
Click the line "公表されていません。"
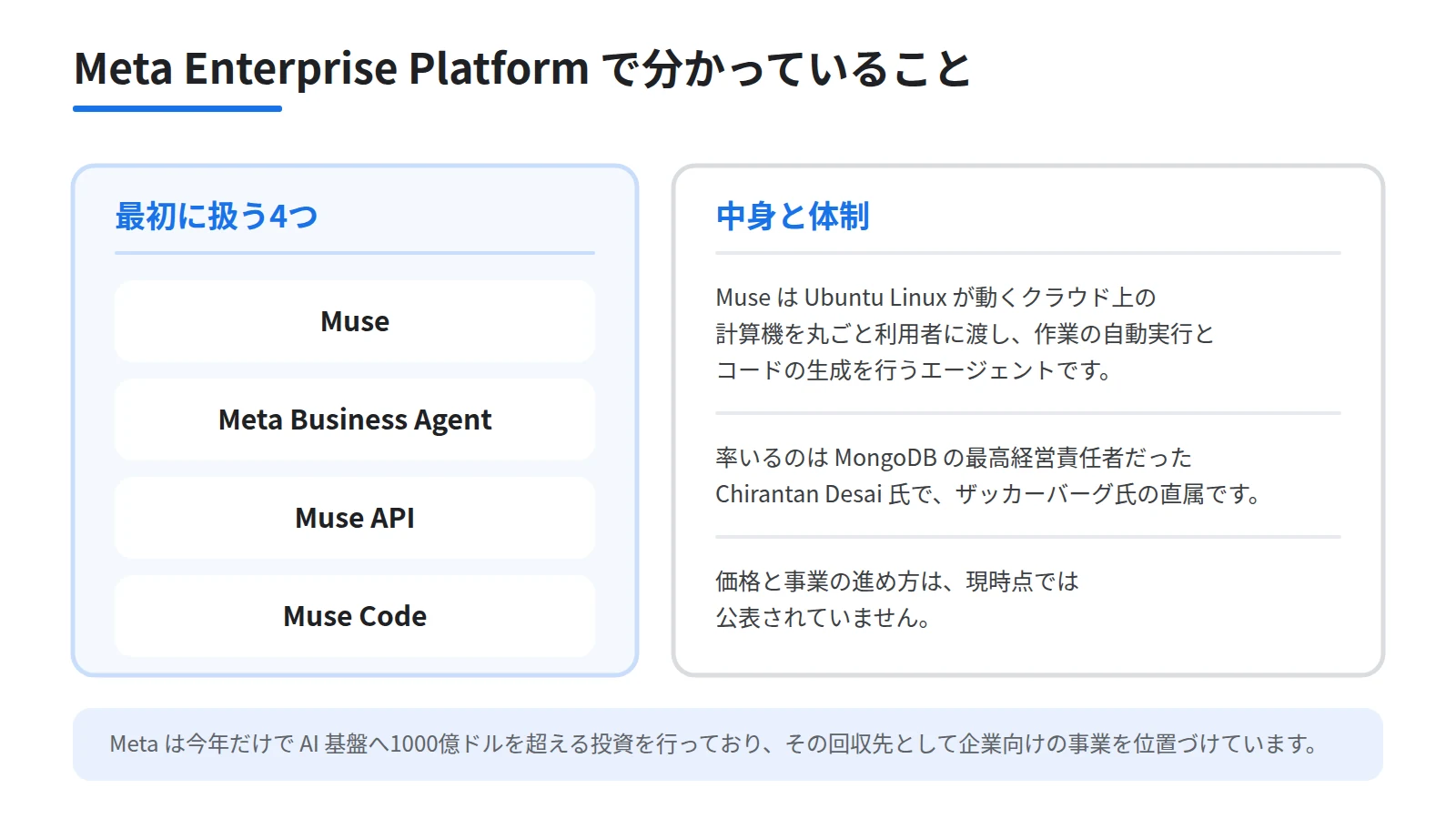823,618
